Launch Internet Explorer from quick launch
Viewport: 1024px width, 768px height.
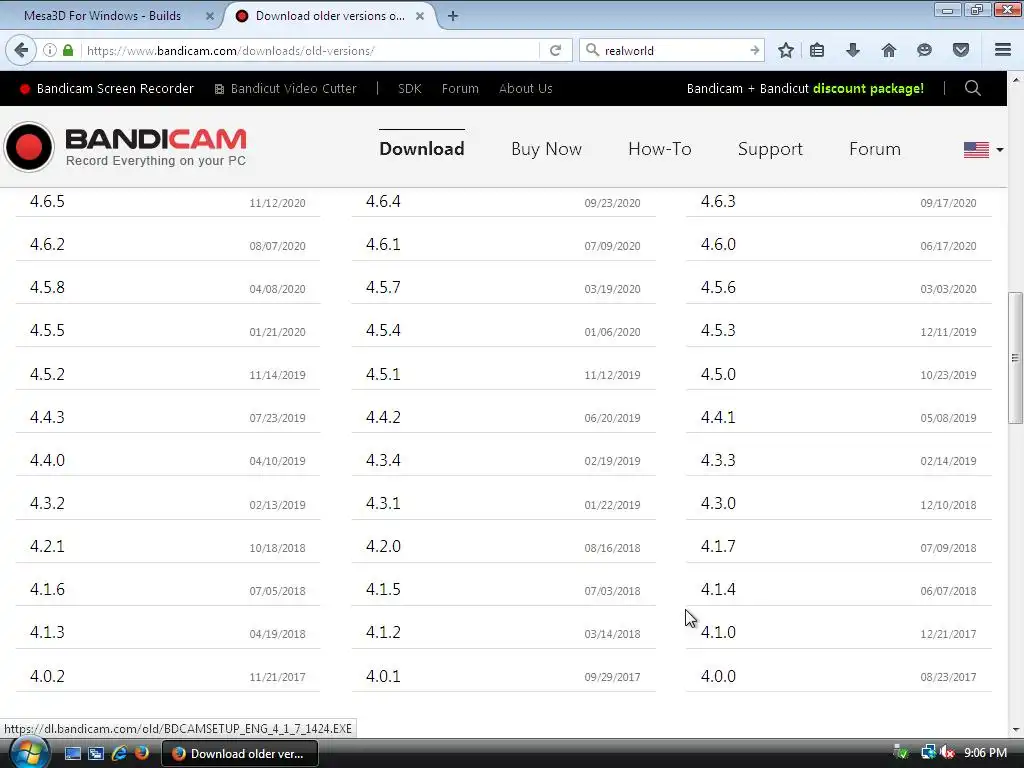pos(119,753)
